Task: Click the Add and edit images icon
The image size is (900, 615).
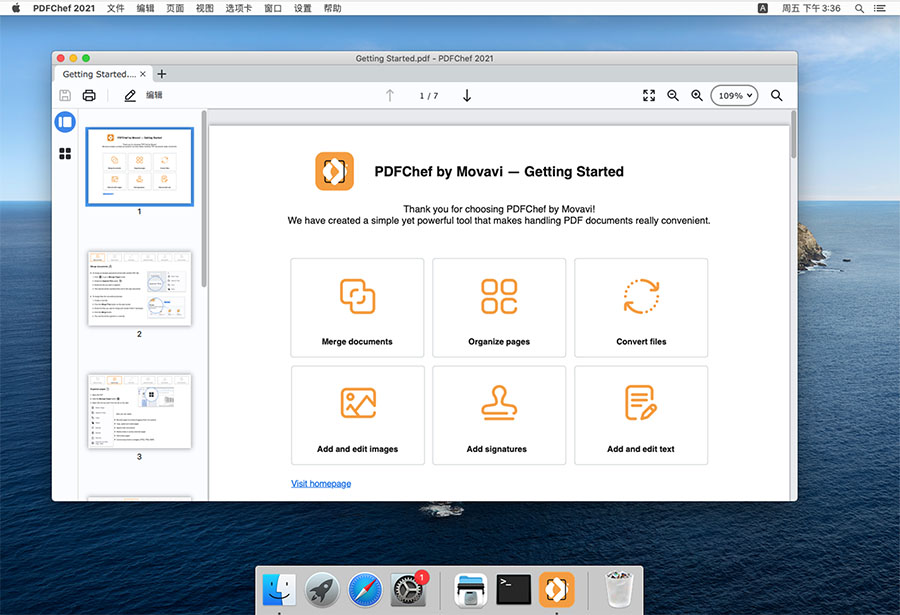Action: [358, 403]
